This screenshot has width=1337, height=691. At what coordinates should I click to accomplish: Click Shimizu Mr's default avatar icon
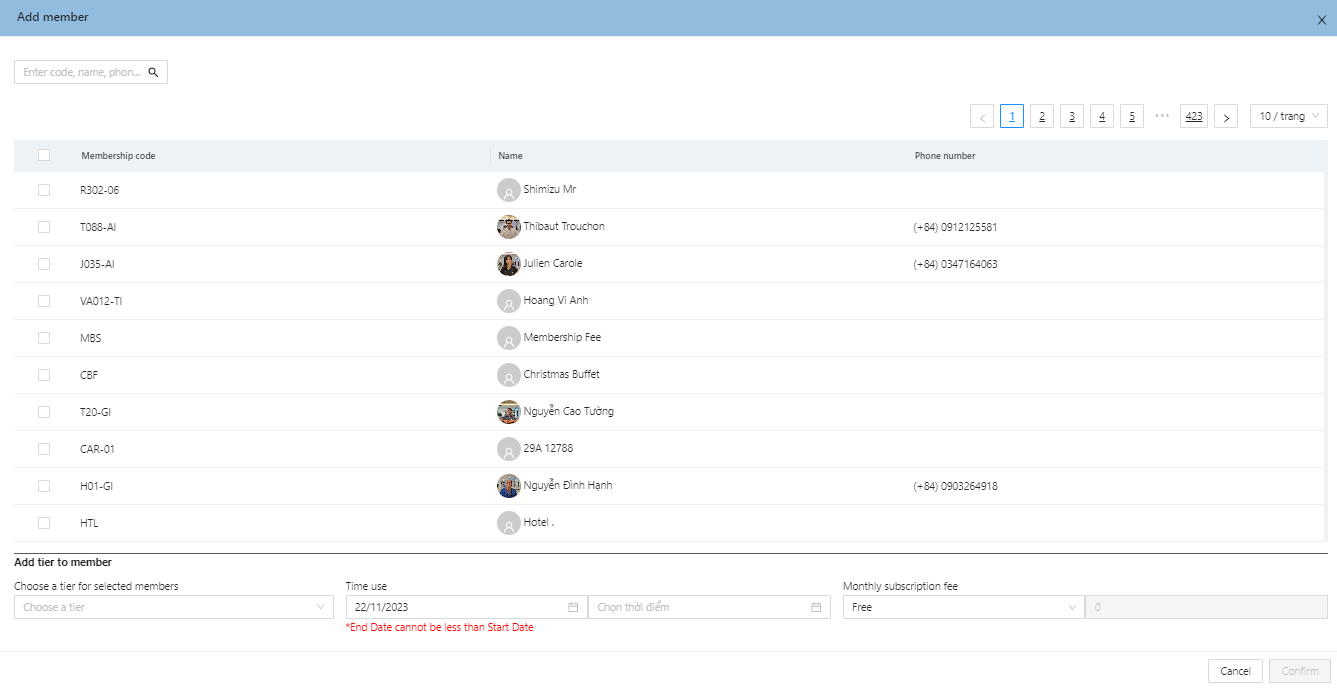click(508, 190)
